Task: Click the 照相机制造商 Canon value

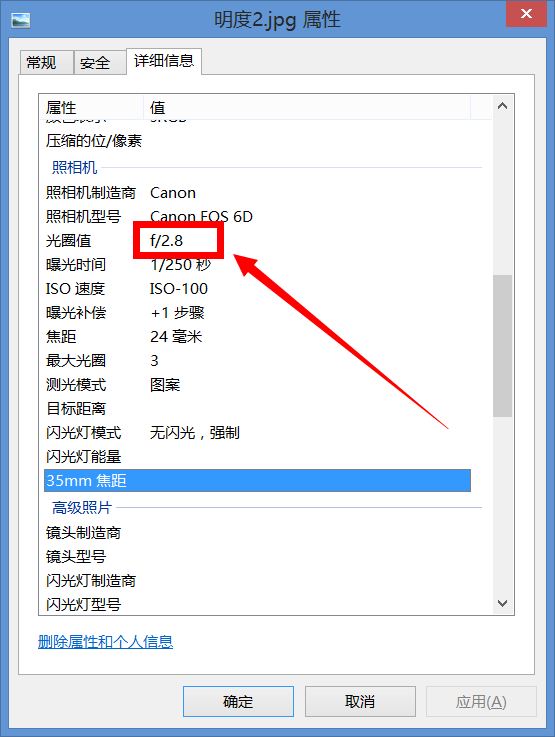Action: (172, 193)
